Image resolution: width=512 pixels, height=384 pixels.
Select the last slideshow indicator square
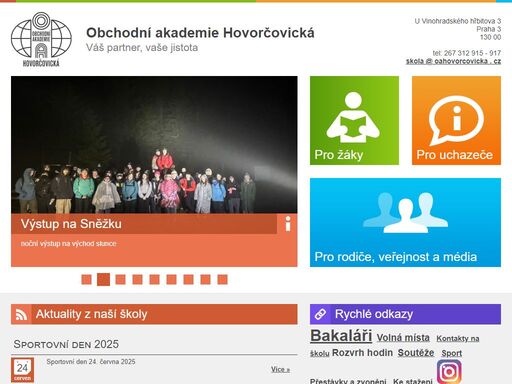[x=222, y=279]
